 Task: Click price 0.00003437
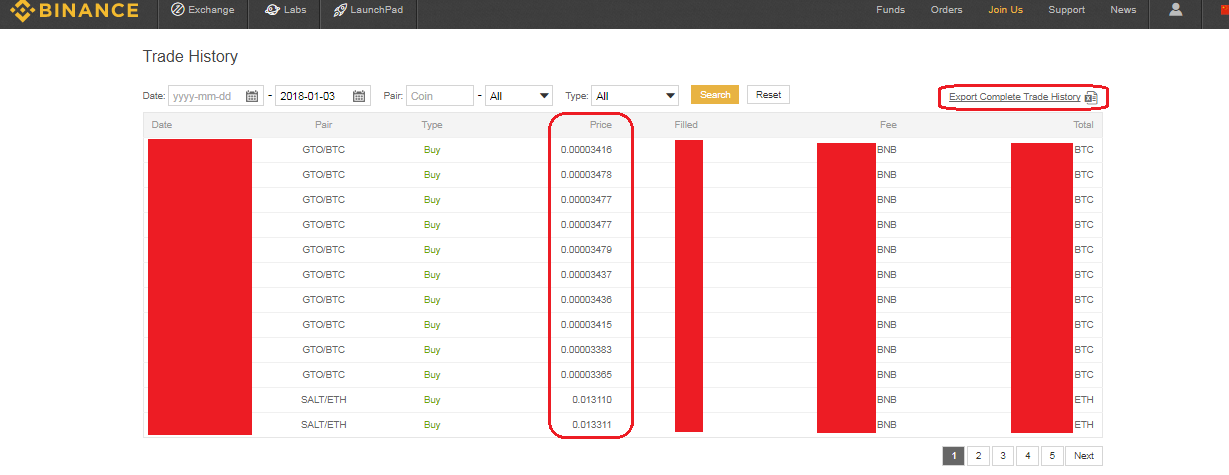pos(586,275)
